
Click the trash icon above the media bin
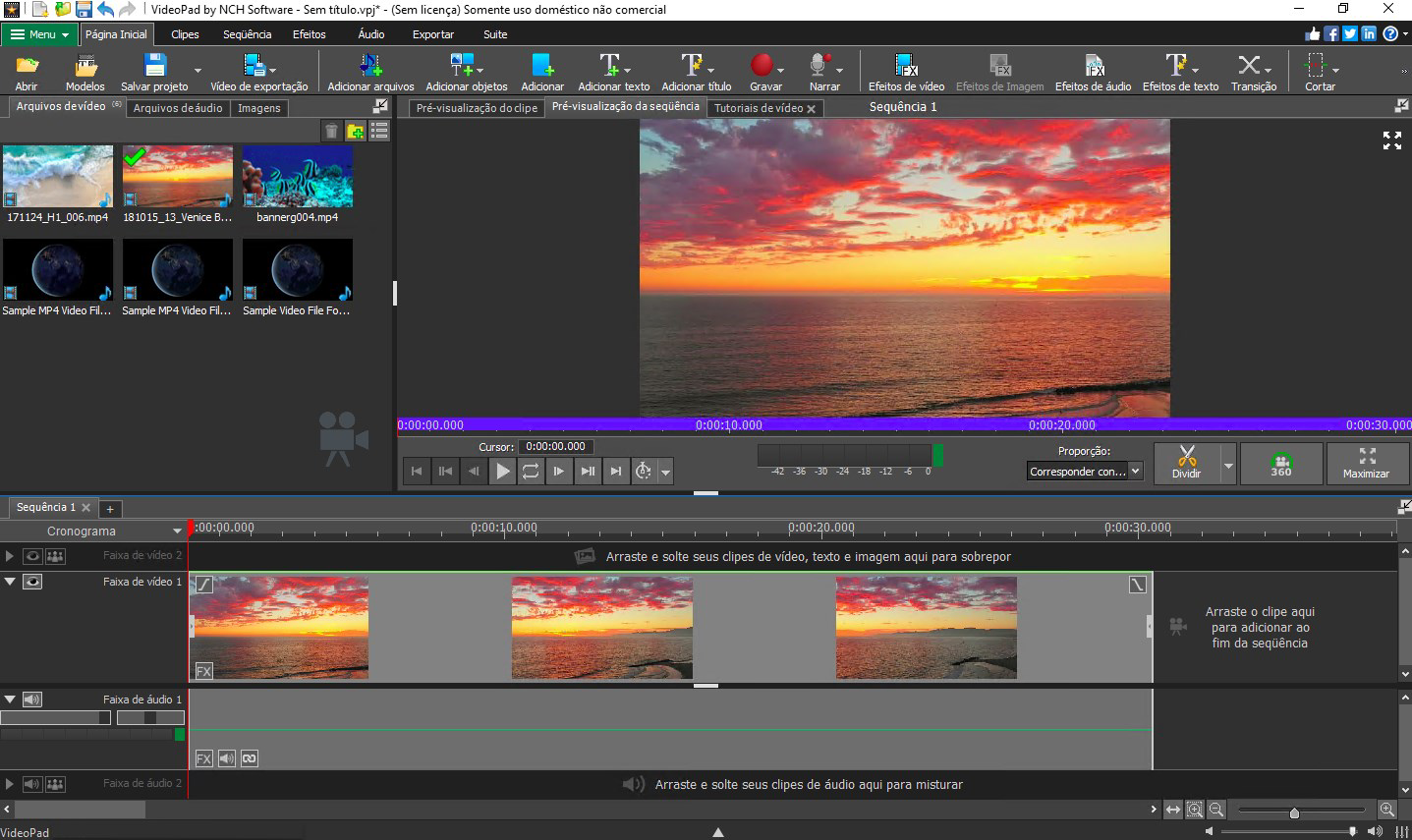coord(330,130)
